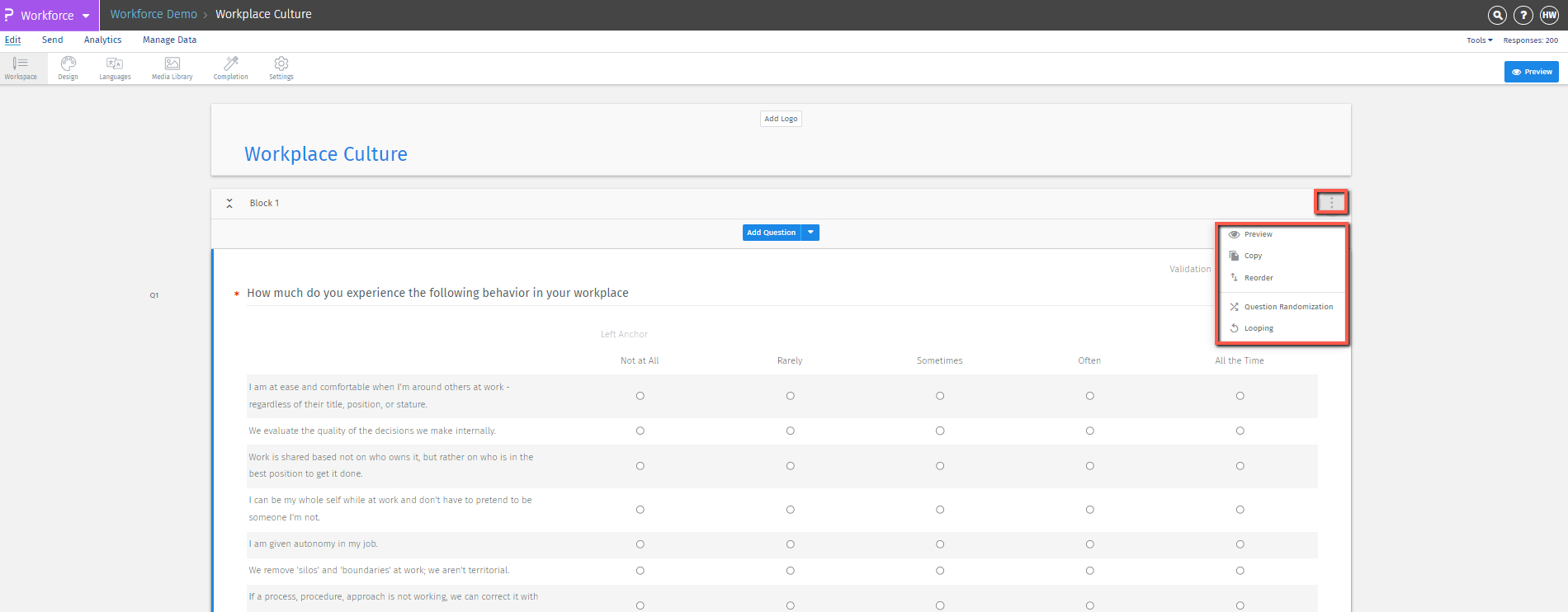Click the blue Preview button
The width and height of the screenshot is (1568, 612).
point(1531,72)
